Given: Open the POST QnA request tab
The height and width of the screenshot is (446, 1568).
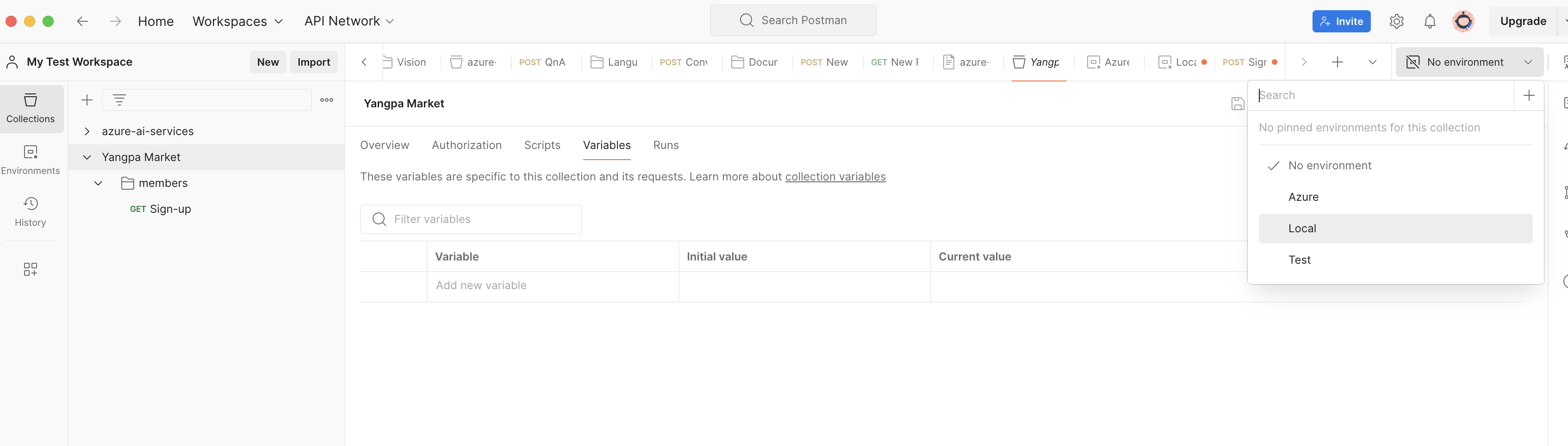Looking at the screenshot, I should pos(543,62).
